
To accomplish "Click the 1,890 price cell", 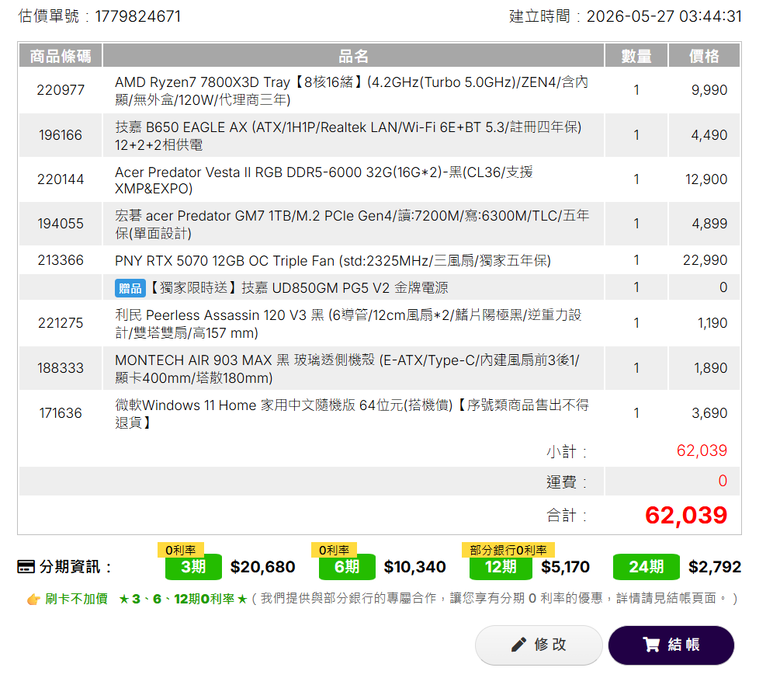I will tap(711, 368).
